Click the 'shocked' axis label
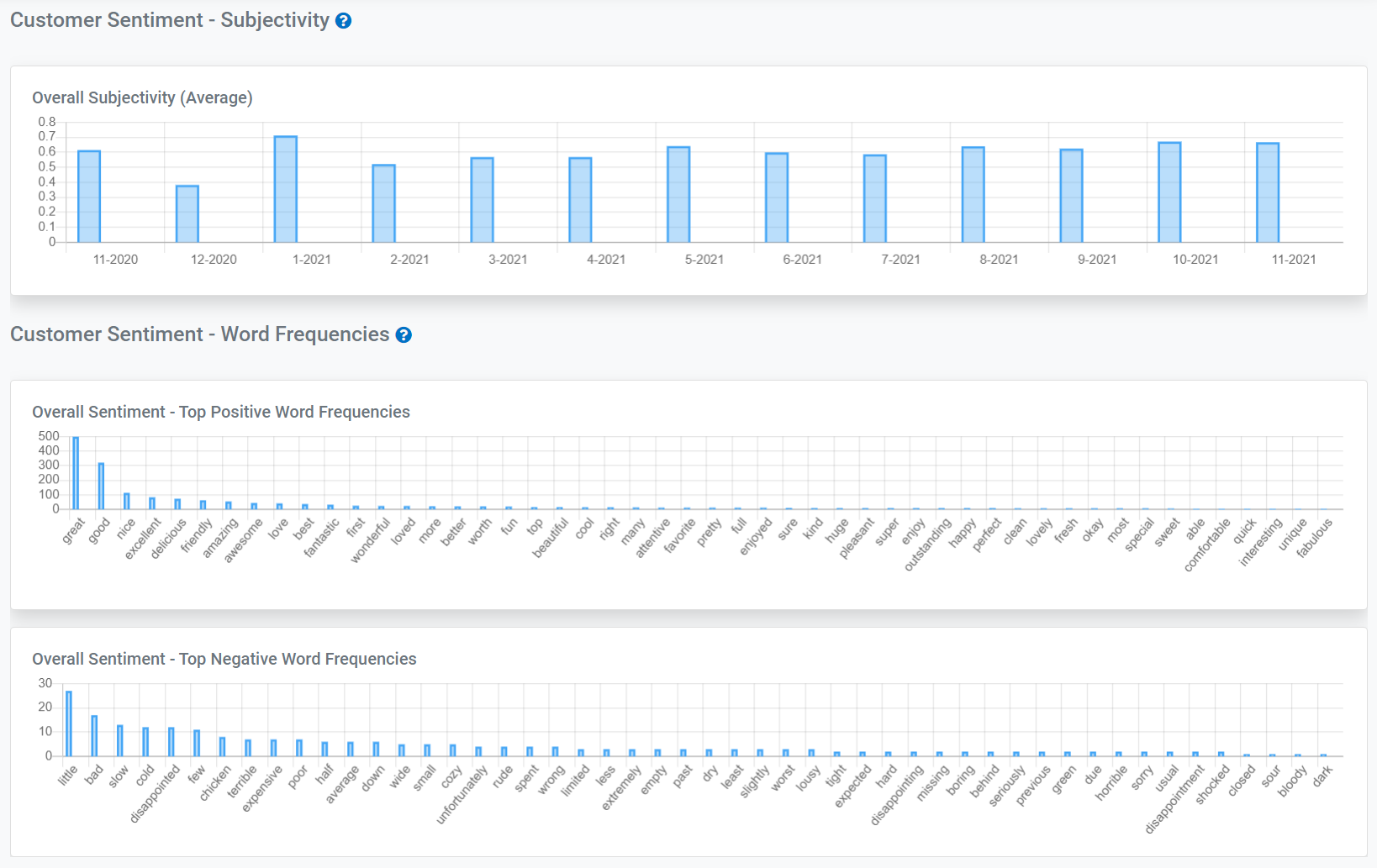Screen dimensions: 1377x868 tap(1213, 785)
